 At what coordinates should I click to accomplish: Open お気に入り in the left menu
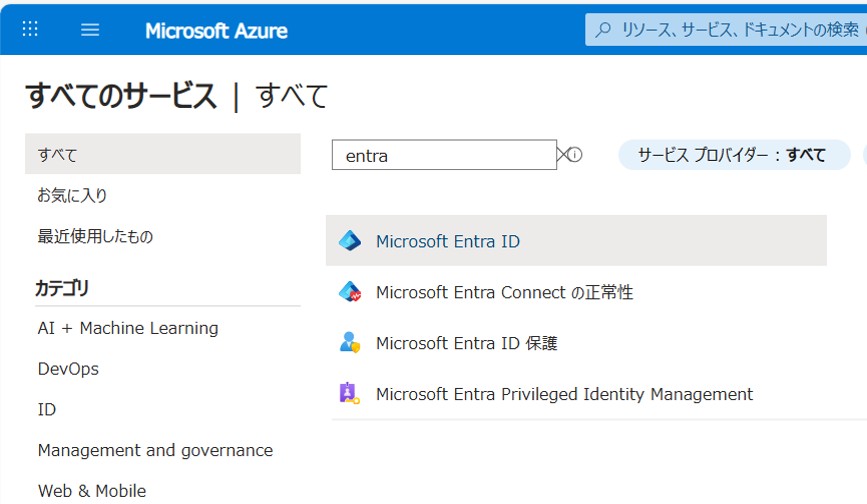[72, 195]
